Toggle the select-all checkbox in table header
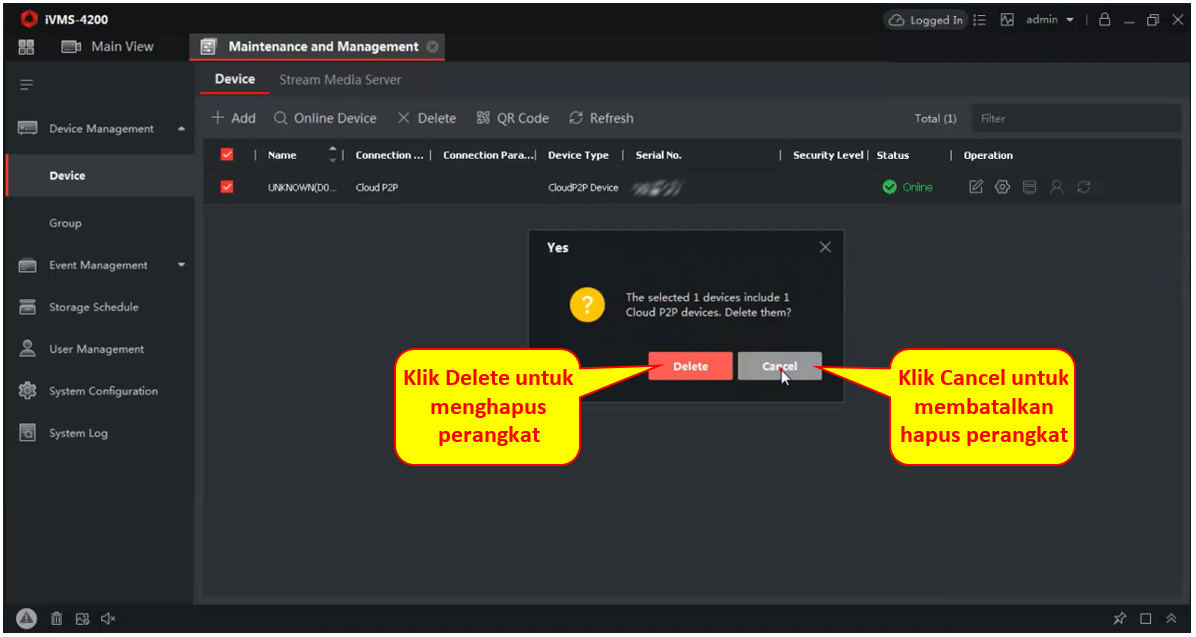Image resolution: width=1196 pixels, height=637 pixels. click(227, 155)
